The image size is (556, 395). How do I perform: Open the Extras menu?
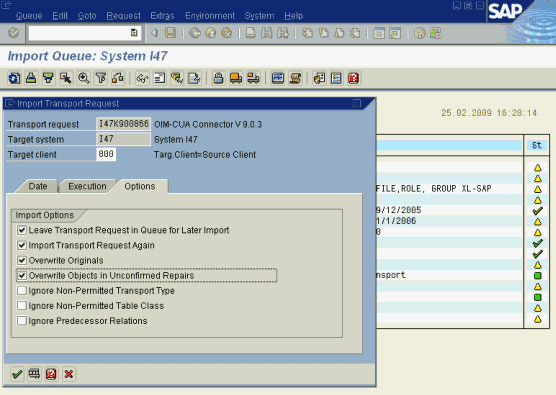click(162, 16)
